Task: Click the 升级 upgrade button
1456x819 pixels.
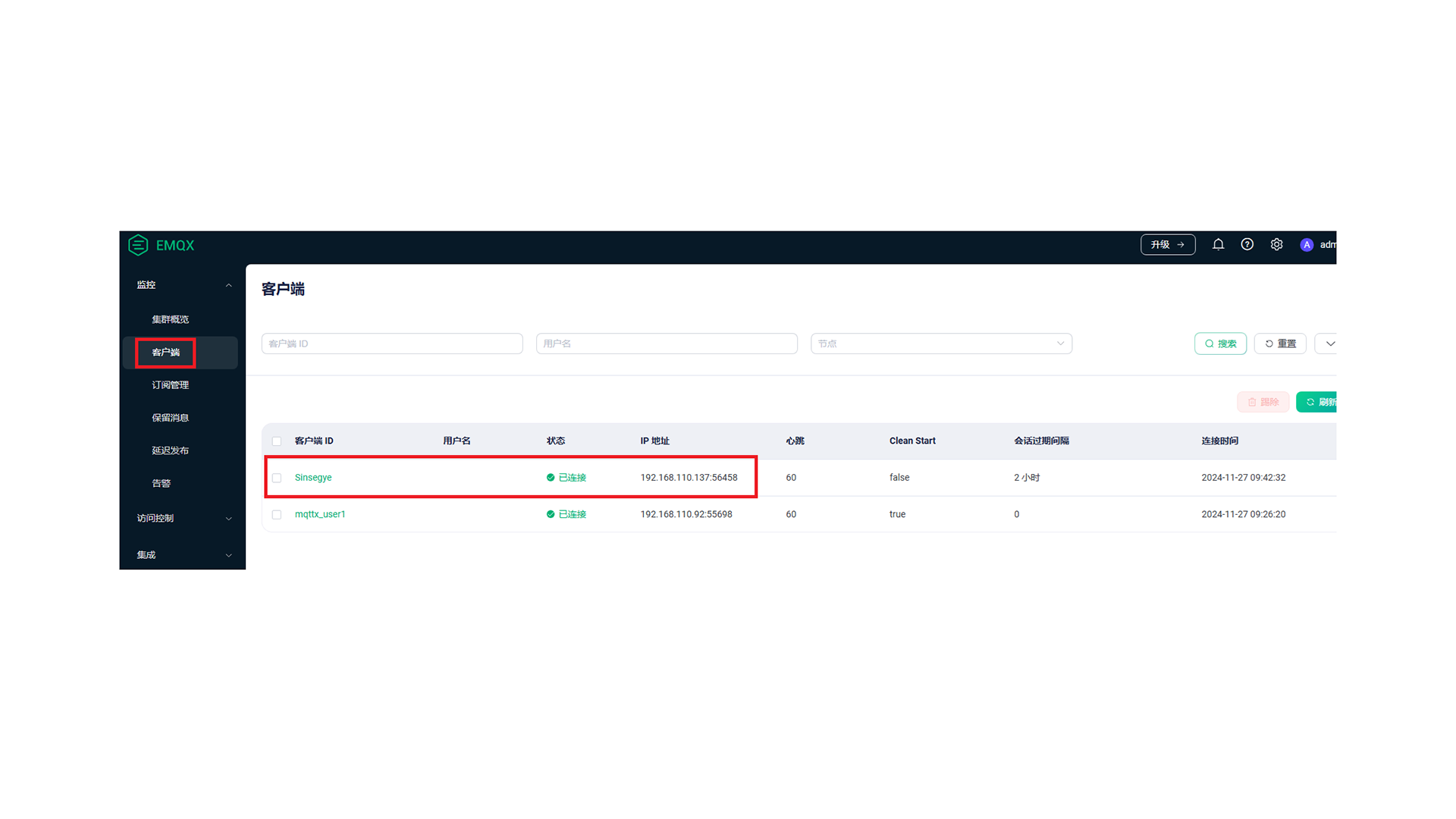Action: [x=1168, y=244]
